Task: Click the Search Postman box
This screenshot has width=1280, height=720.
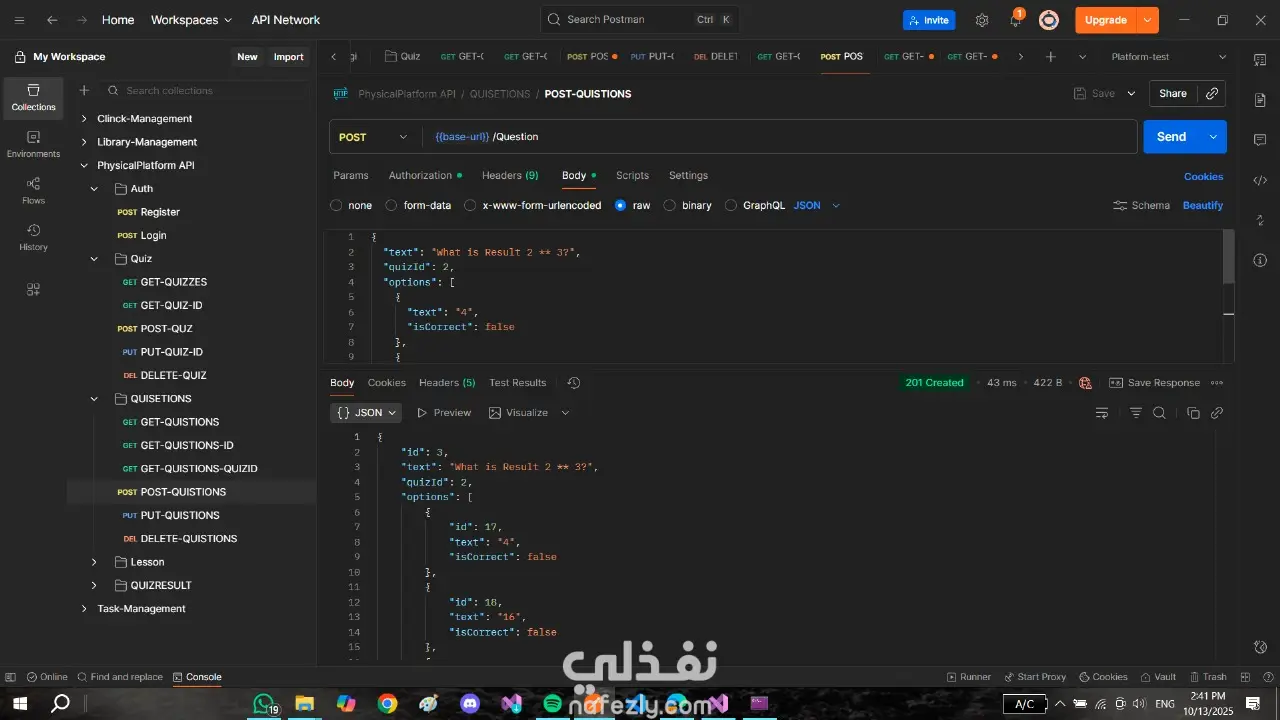Action: click(640, 20)
